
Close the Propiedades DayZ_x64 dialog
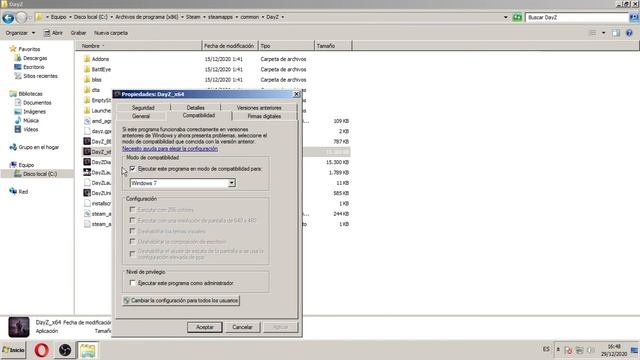297,94
